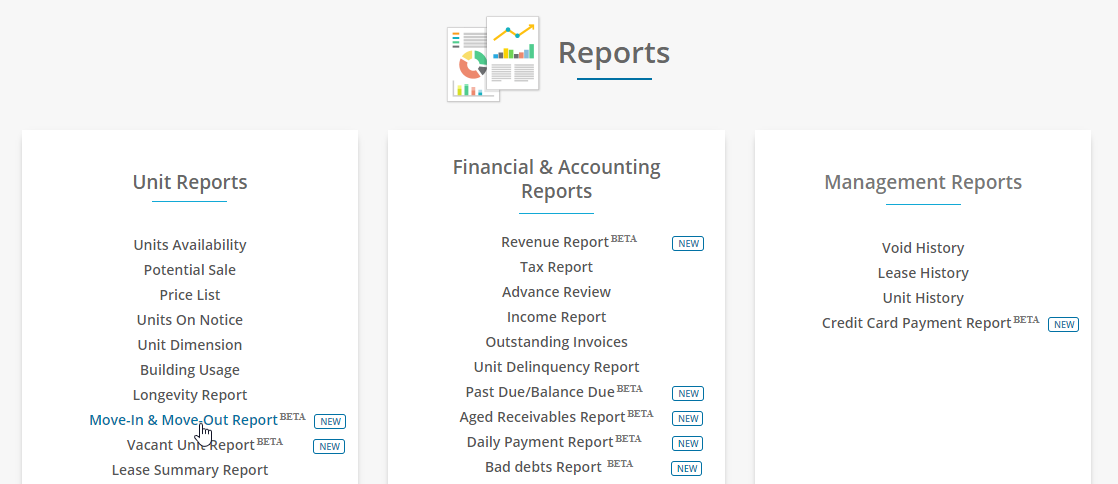Open the Outstanding Invoices report
Image resolution: width=1118 pixels, height=484 pixels.
click(x=556, y=341)
